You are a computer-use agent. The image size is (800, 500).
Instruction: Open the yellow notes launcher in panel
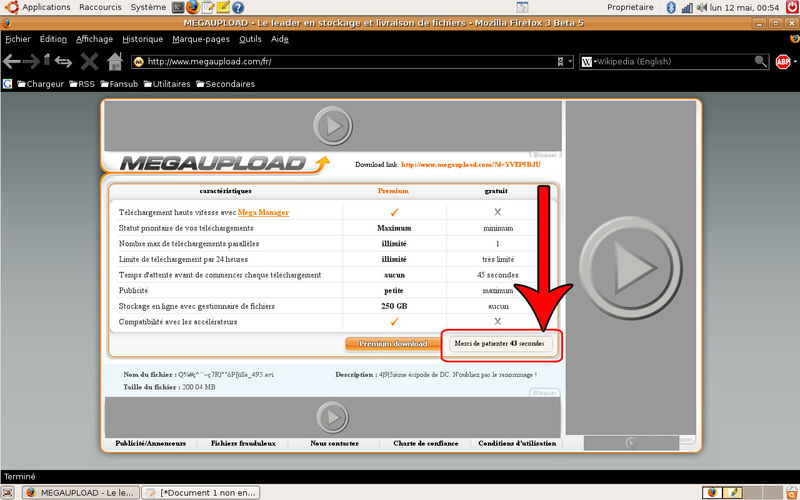click(223, 7)
